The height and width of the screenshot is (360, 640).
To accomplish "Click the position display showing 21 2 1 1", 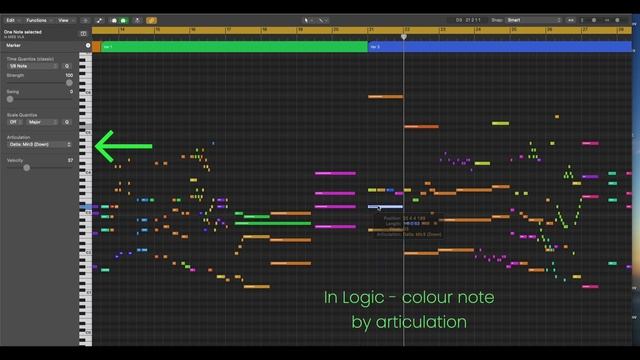I will tap(468, 20).
